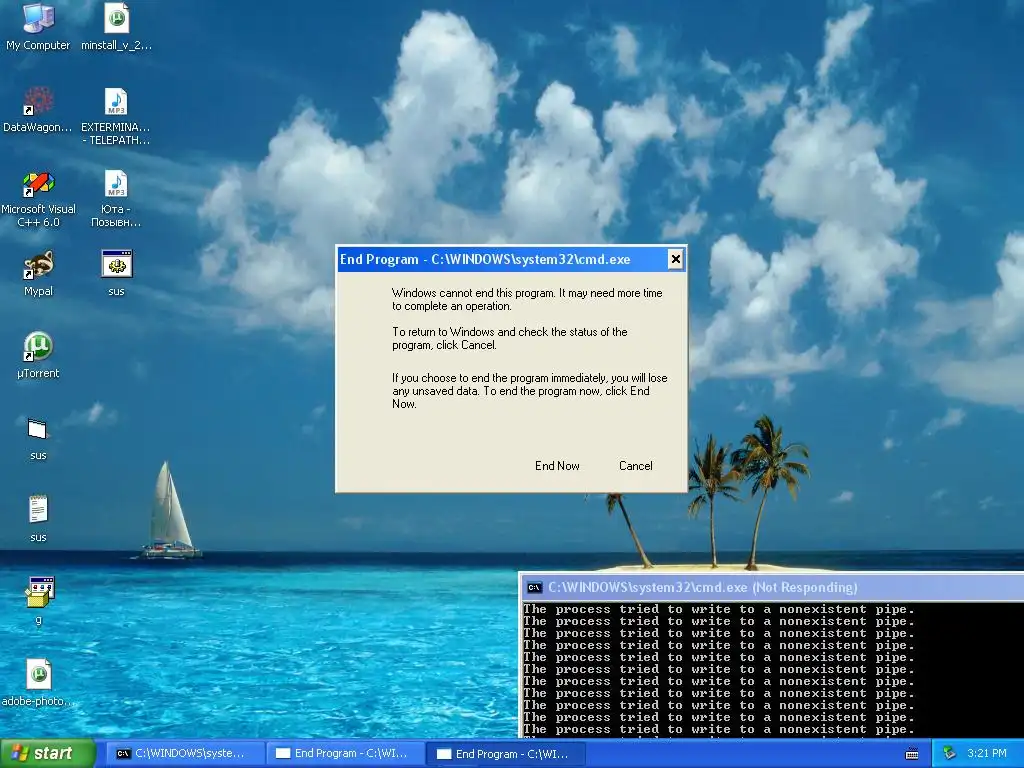Click "Windows cannot end this program" message text
Viewport: 1024px width, 768px height.
click(527, 300)
